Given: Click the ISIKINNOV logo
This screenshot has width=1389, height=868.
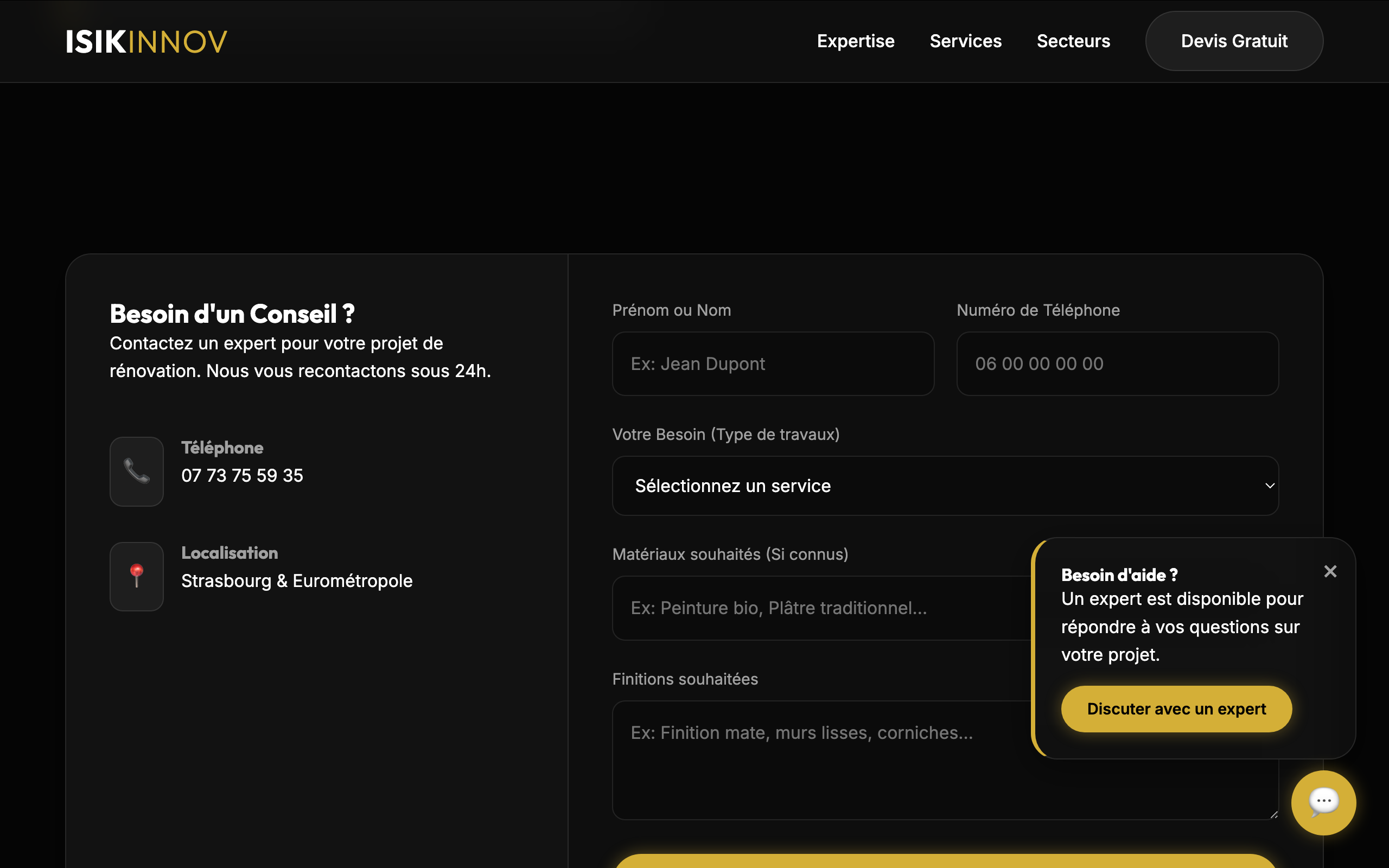Looking at the screenshot, I should (147, 42).
